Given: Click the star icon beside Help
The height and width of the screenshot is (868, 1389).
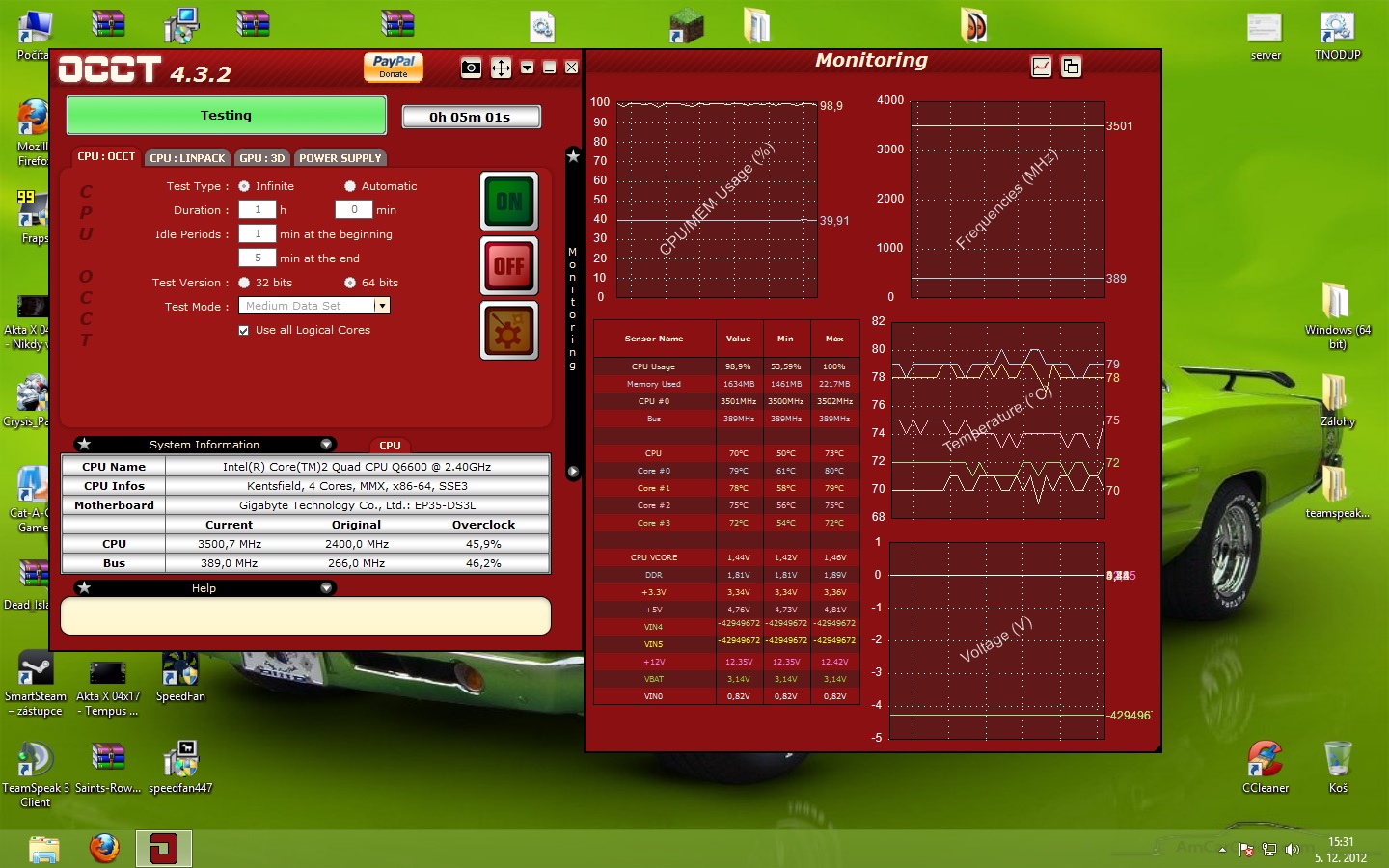Looking at the screenshot, I should [x=85, y=587].
